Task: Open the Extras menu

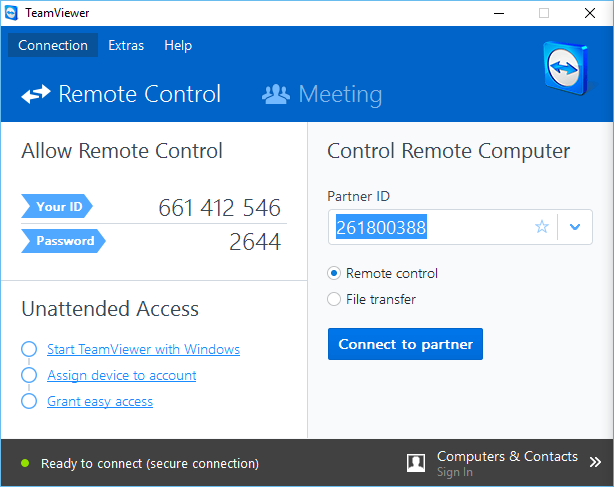Action: click(126, 45)
